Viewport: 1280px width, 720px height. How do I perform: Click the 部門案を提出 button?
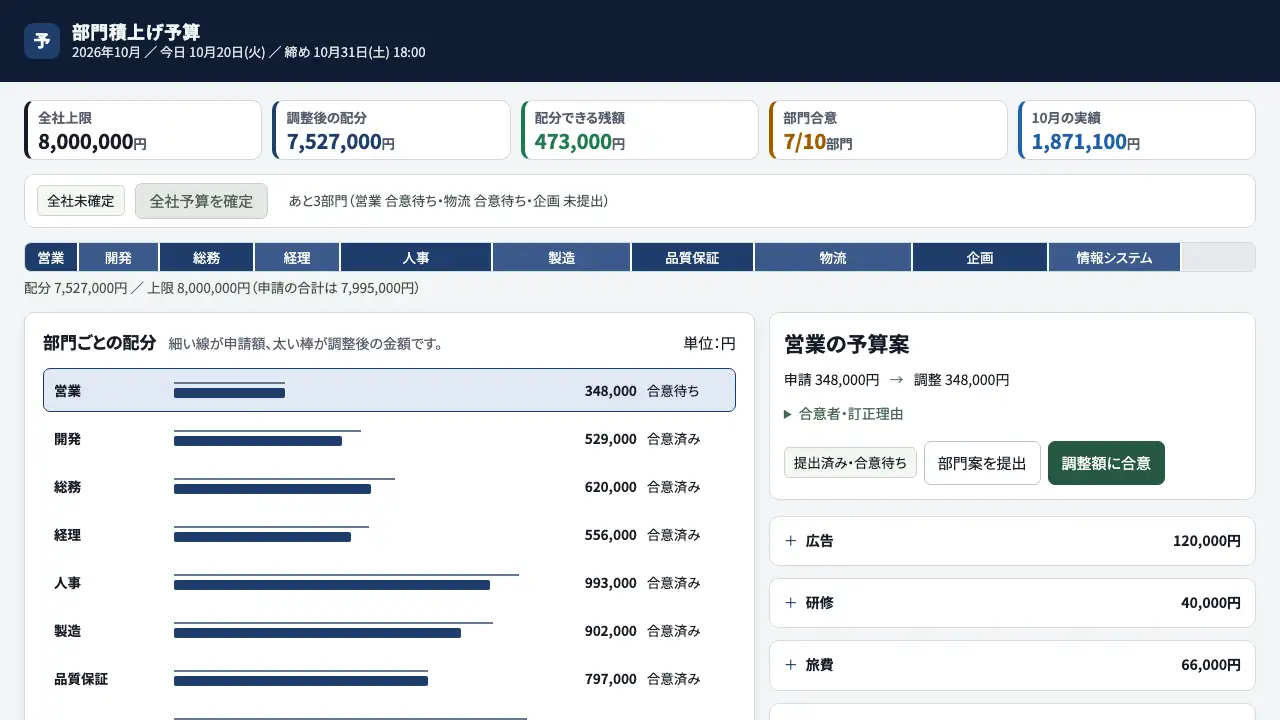982,463
